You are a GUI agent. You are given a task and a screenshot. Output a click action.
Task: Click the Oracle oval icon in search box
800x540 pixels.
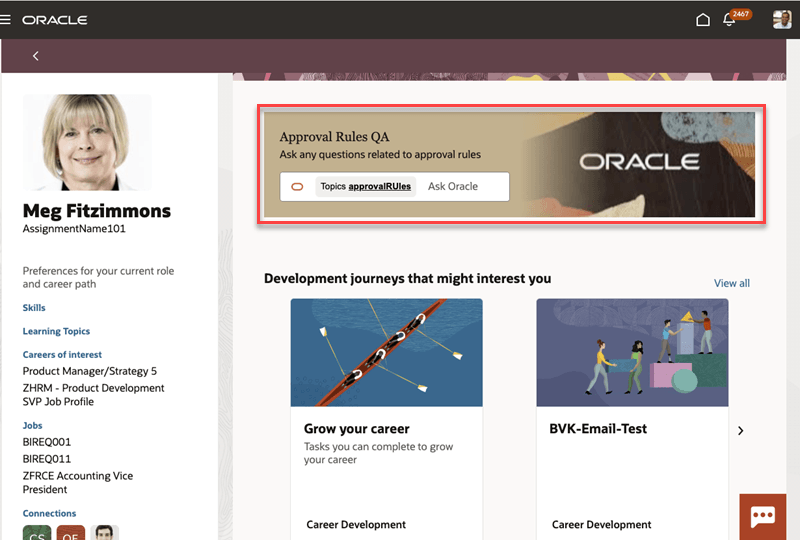[297, 187]
